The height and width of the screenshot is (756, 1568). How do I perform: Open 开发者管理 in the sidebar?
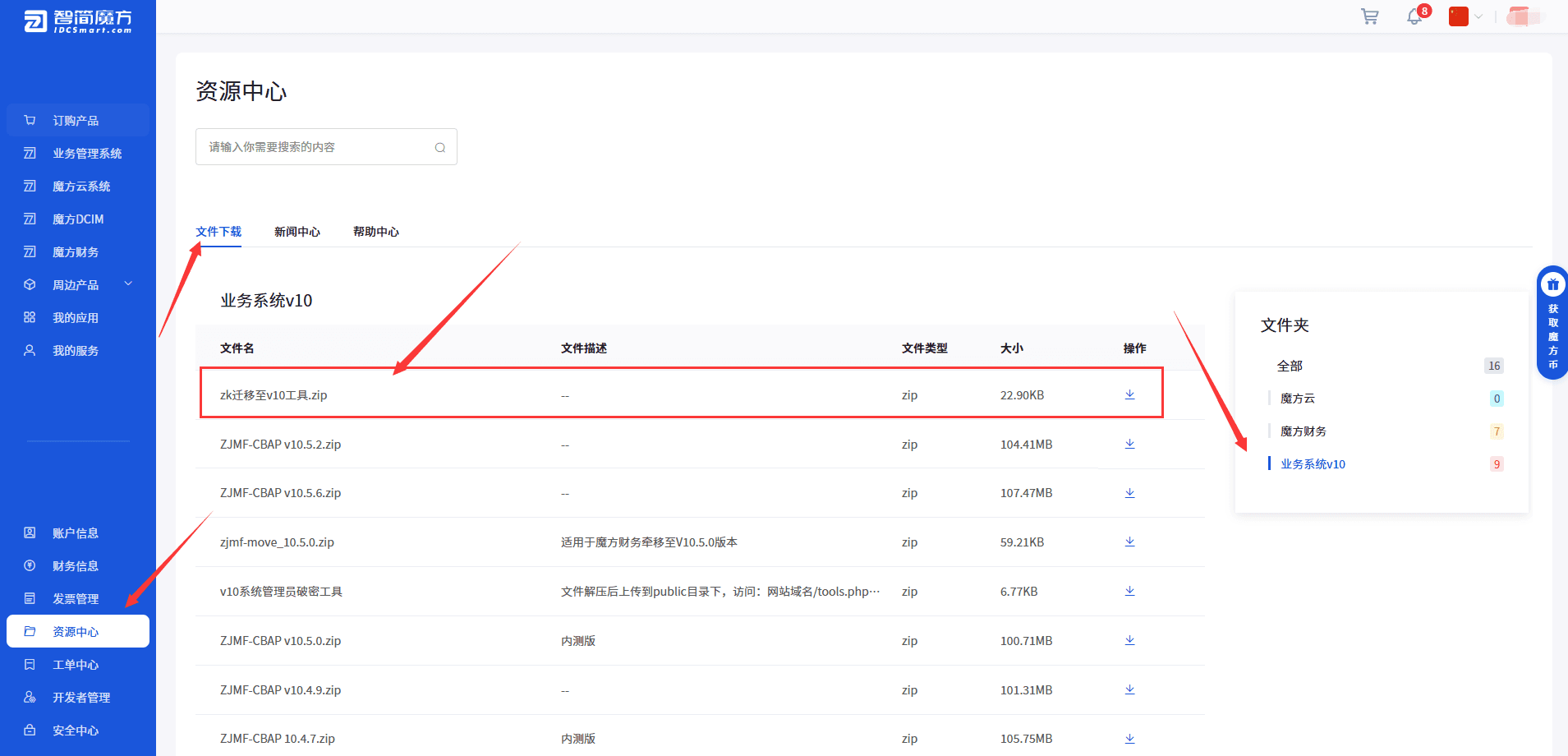[x=78, y=697]
